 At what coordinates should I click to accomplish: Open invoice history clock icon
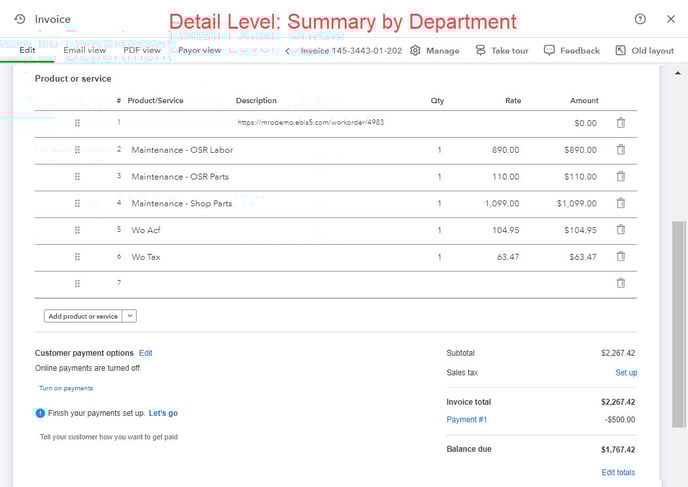click(x=20, y=19)
